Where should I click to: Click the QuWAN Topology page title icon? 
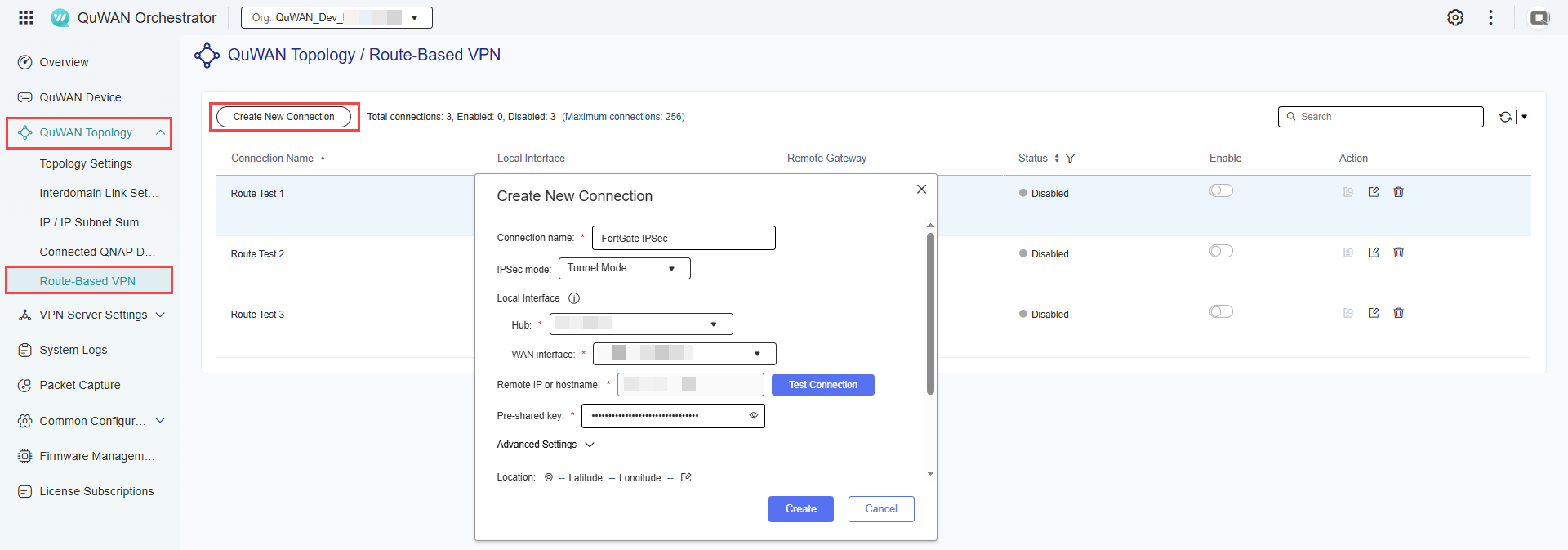tap(207, 55)
